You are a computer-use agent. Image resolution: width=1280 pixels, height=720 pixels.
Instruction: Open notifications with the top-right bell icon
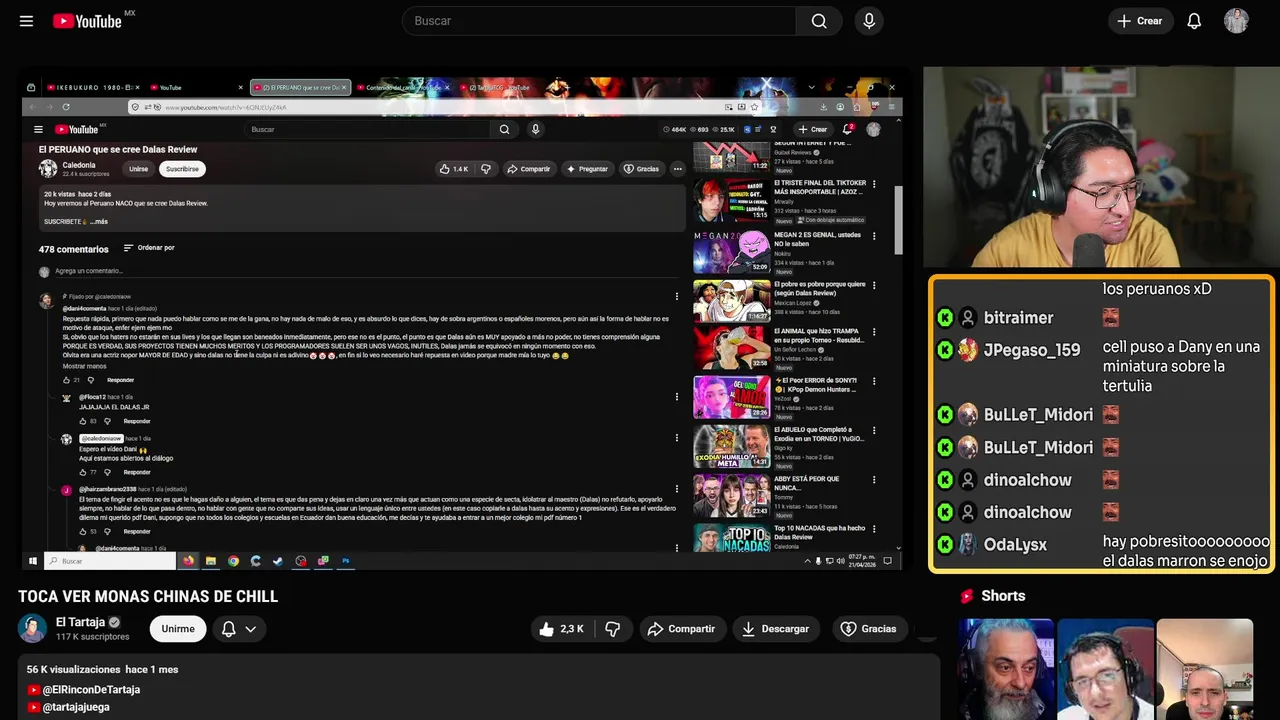1194,21
